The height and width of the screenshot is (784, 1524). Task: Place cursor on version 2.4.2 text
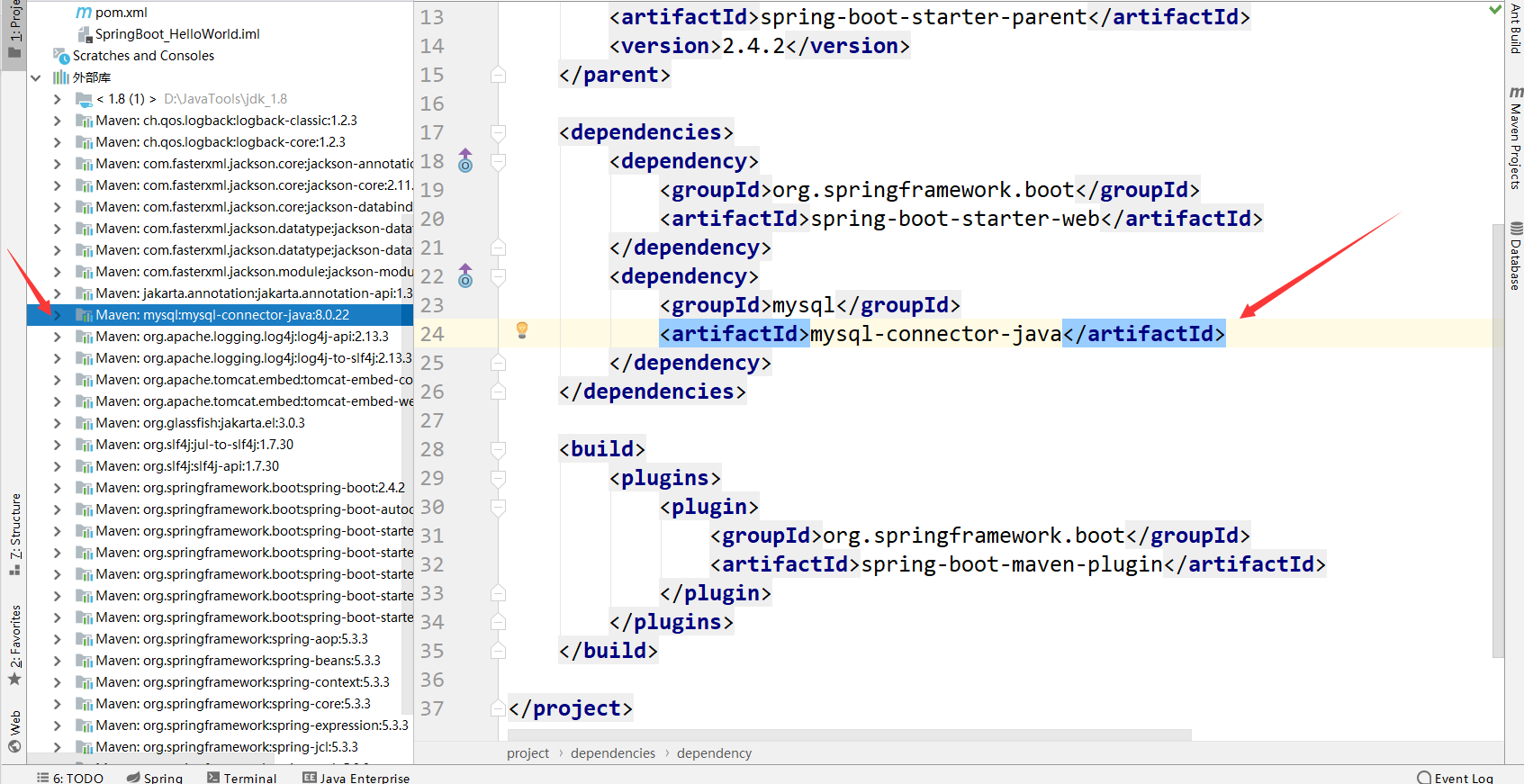753,46
